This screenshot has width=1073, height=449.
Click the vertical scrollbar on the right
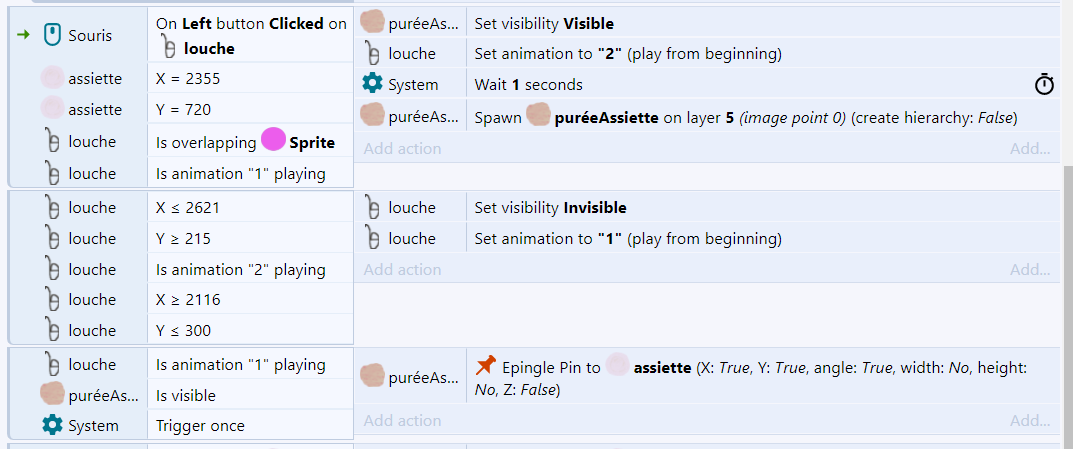tap(1068, 274)
